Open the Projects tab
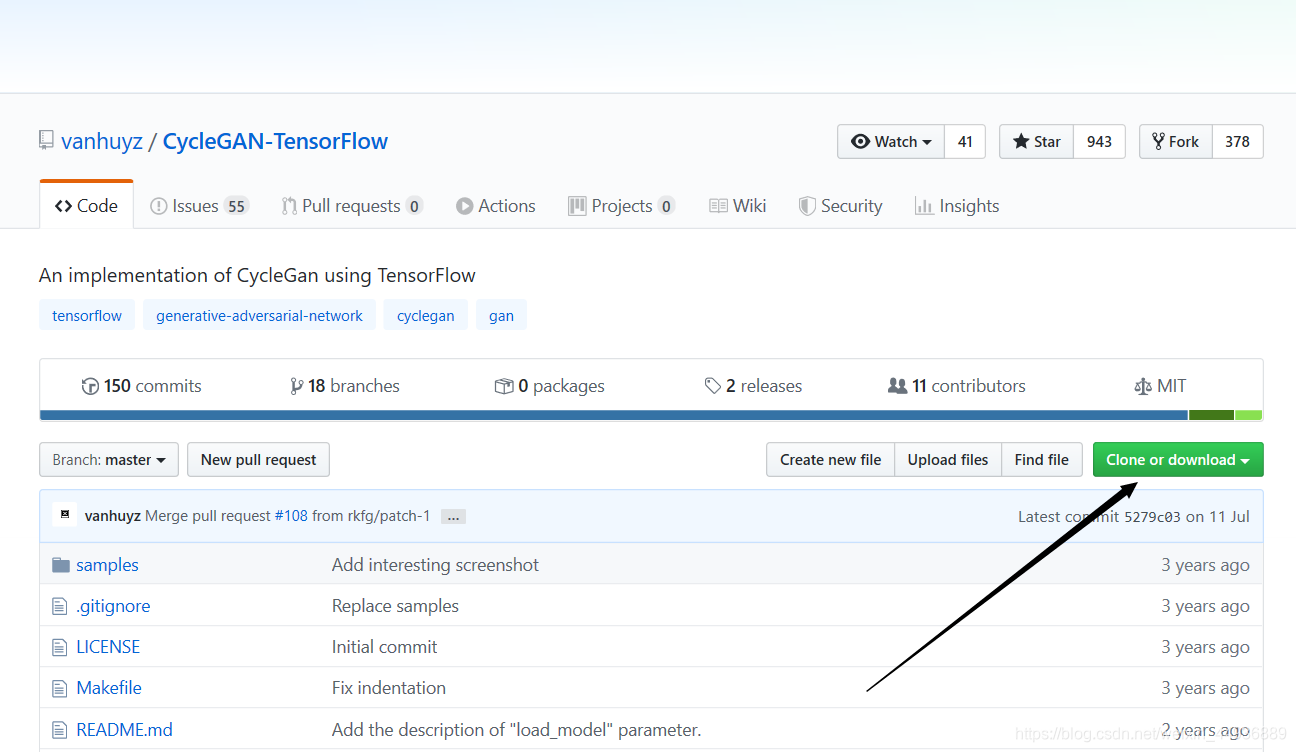Viewport: 1296px width, 752px height. tap(622, 206)
